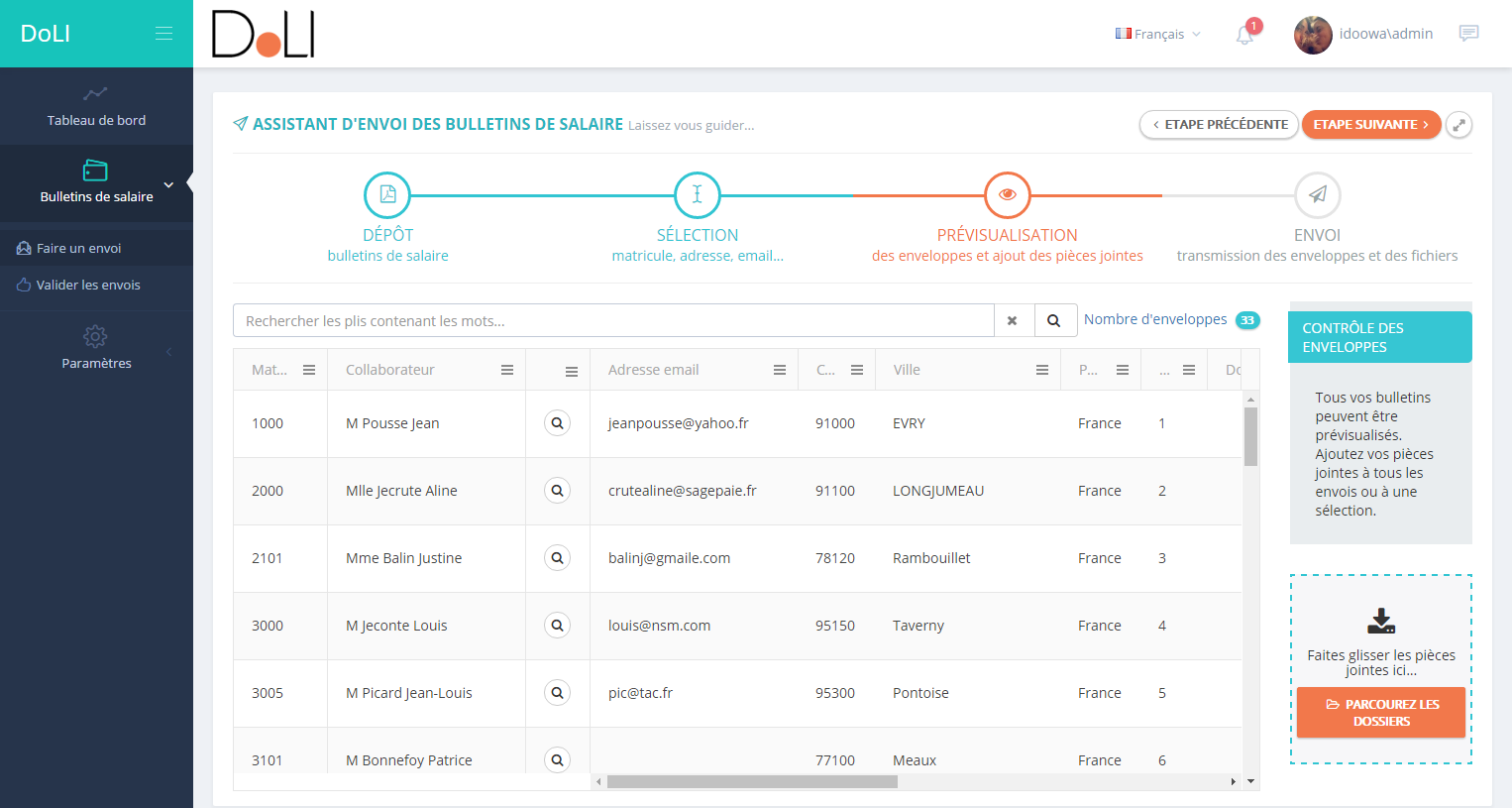Screen dimensions: 1512x808
Task: Click the table's horizontal scrollbar
Action: pos(752,781)
